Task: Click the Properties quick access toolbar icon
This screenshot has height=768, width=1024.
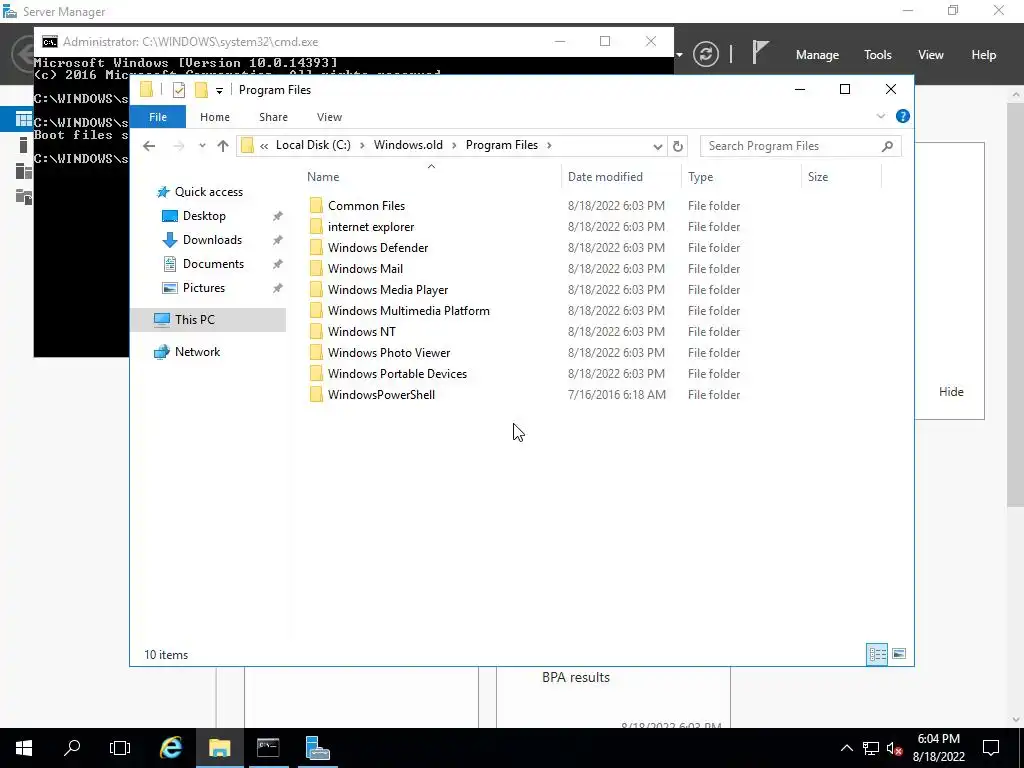Action: click(x=178, y=90)
